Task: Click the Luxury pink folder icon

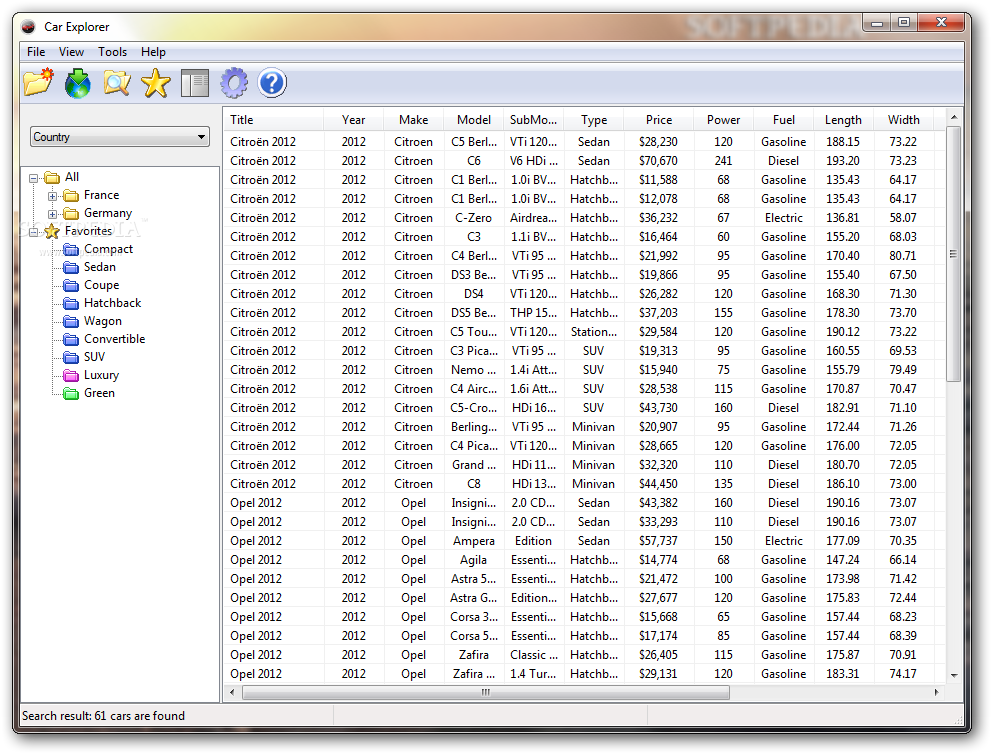Action: 71,376
